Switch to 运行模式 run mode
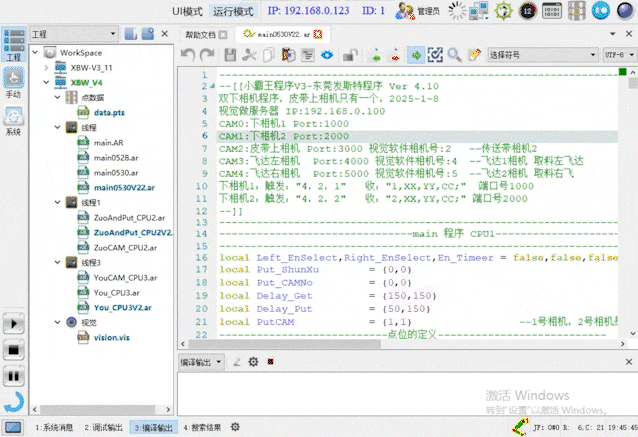The width and height of the screenshot is (638, 437). (233, 11)
